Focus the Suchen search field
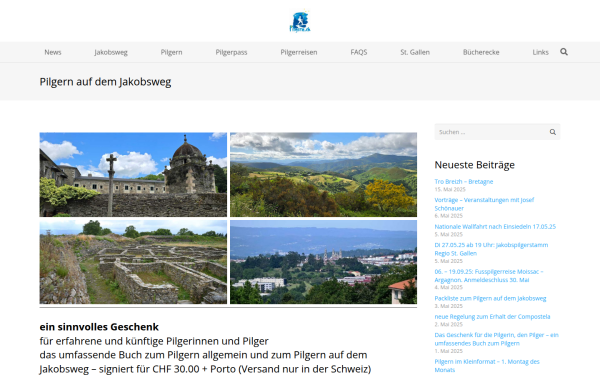Image resolution: width=600 pixels, height=375 pixels. (497, 132)
